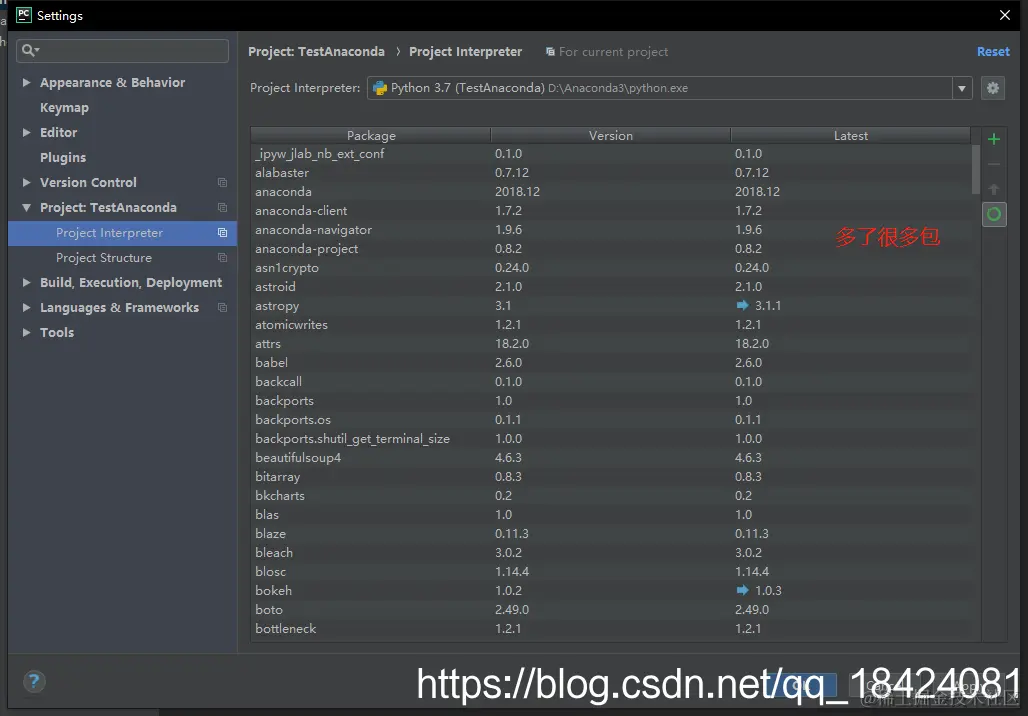Close the Settings dialog
1028x716 pixels.
(1004, 15)
